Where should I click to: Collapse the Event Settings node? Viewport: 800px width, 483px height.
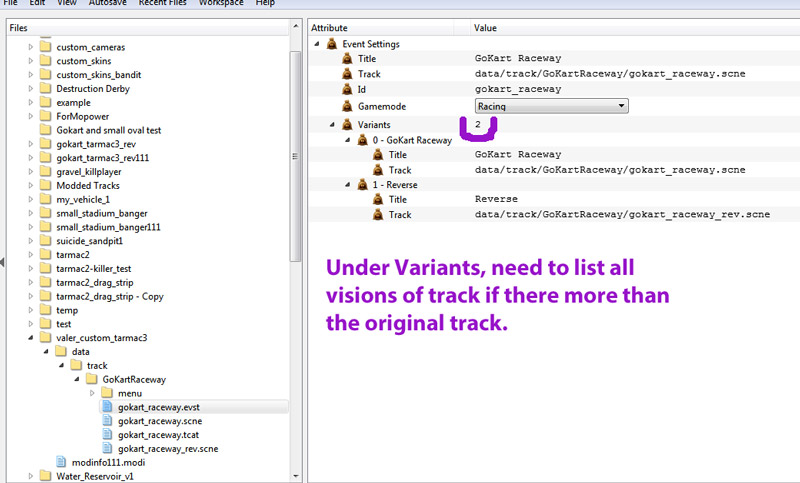point(317,44)
